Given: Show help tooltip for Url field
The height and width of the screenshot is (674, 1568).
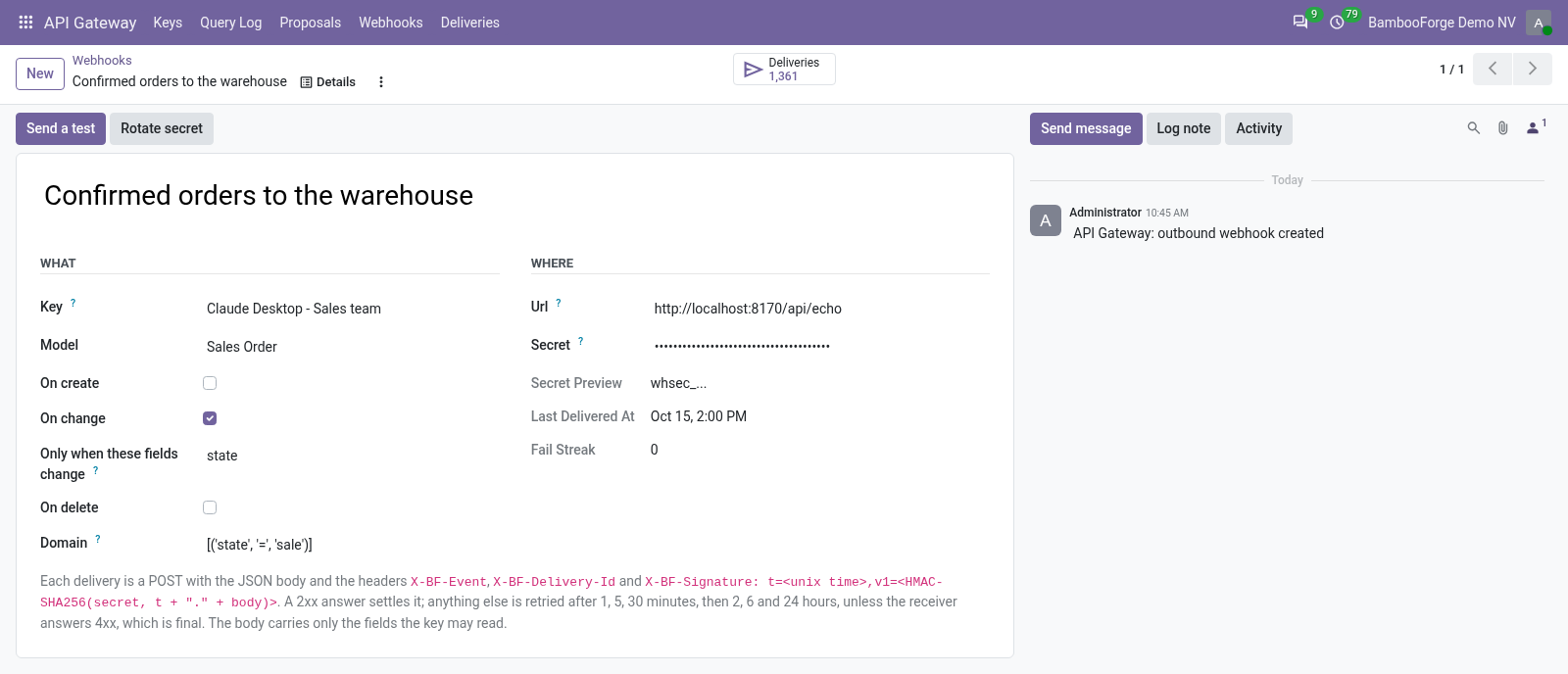Looking at the screenshot, I should [559, 304].
